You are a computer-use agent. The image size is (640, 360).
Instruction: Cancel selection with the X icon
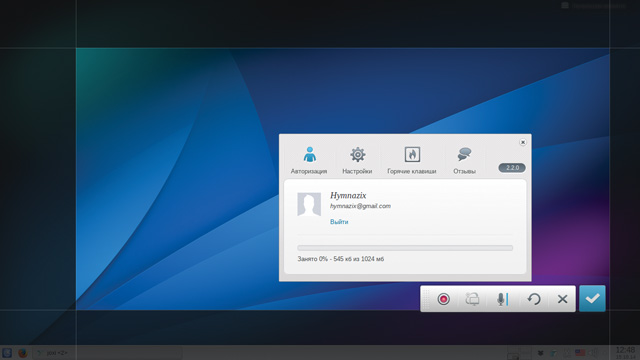coord(562,299)
